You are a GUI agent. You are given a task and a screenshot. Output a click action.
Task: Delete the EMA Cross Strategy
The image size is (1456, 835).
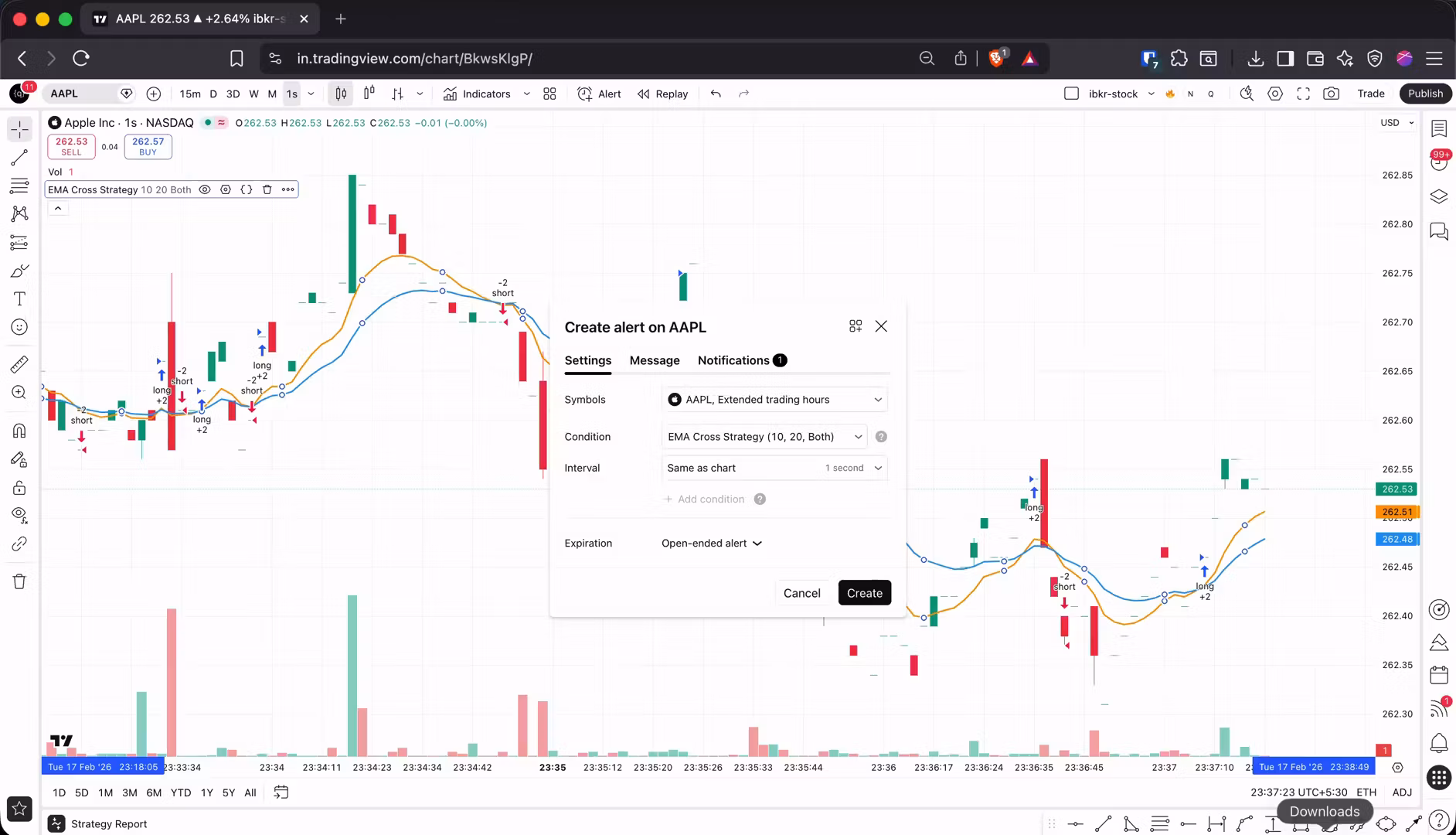tap(267, 189)
